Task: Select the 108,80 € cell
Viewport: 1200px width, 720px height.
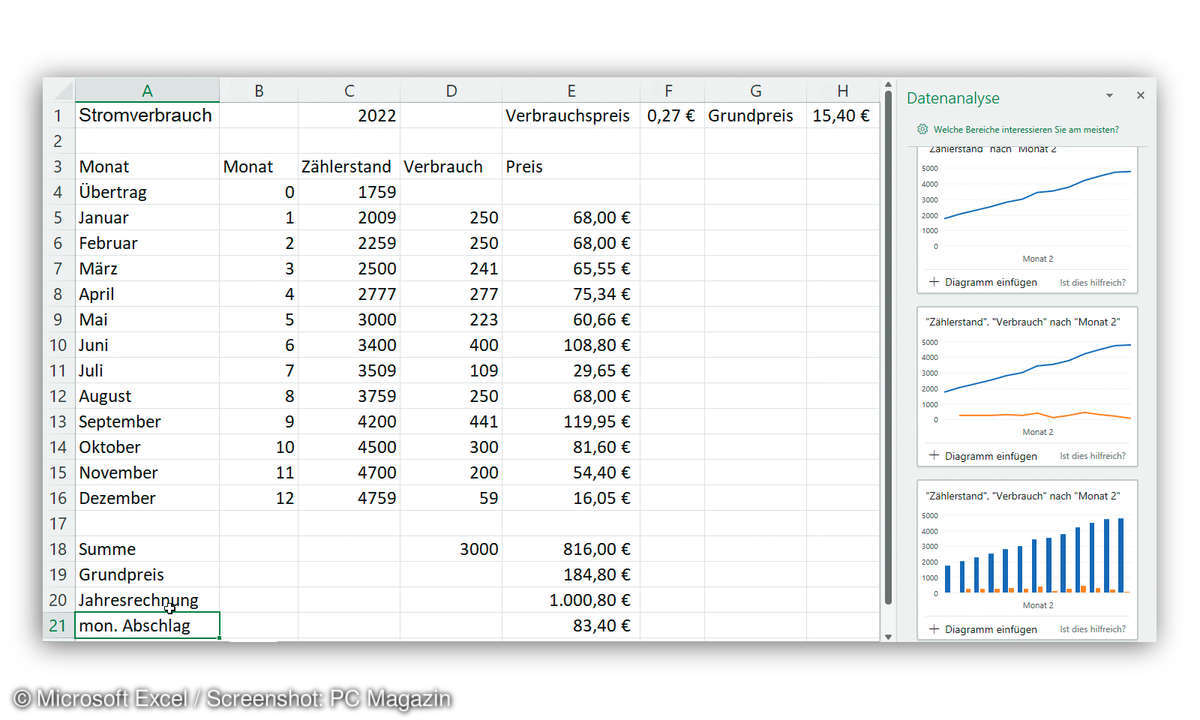Action: pyautogui.click(x=571, y=345)
